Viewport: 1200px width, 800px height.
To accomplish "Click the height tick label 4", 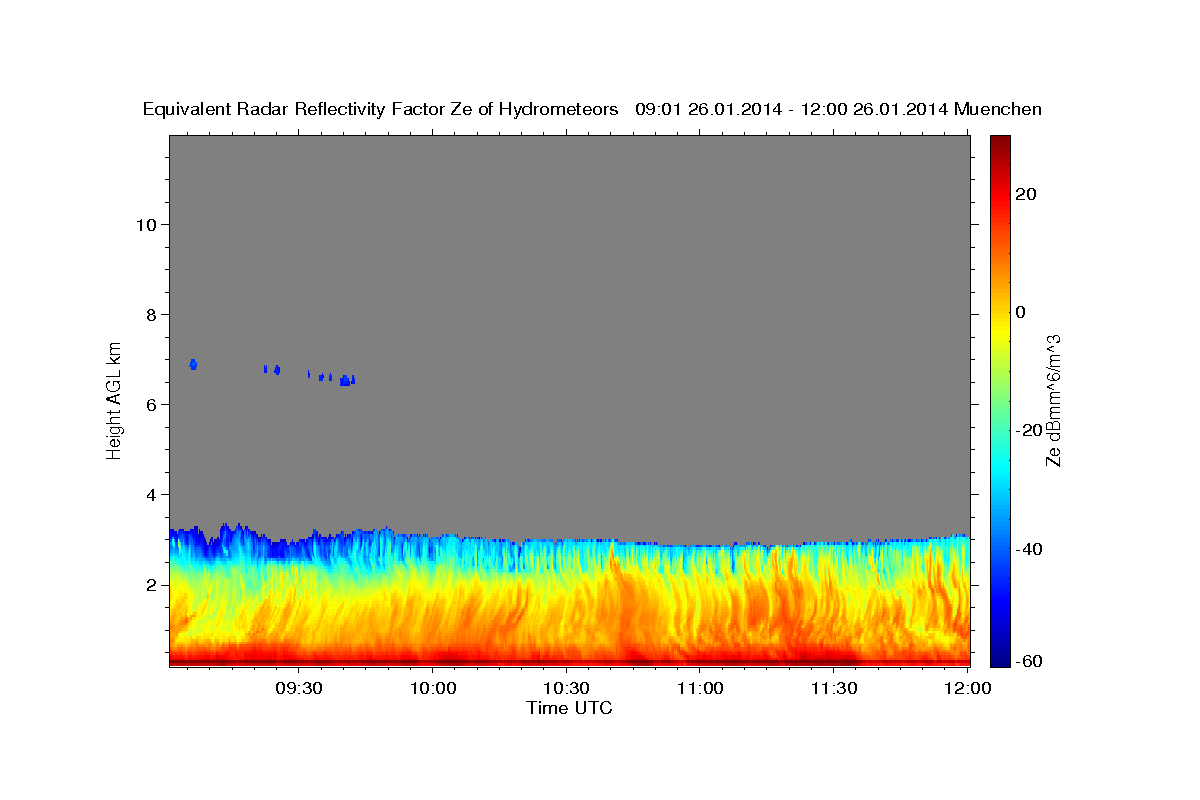I will click(x=150, y=494).
